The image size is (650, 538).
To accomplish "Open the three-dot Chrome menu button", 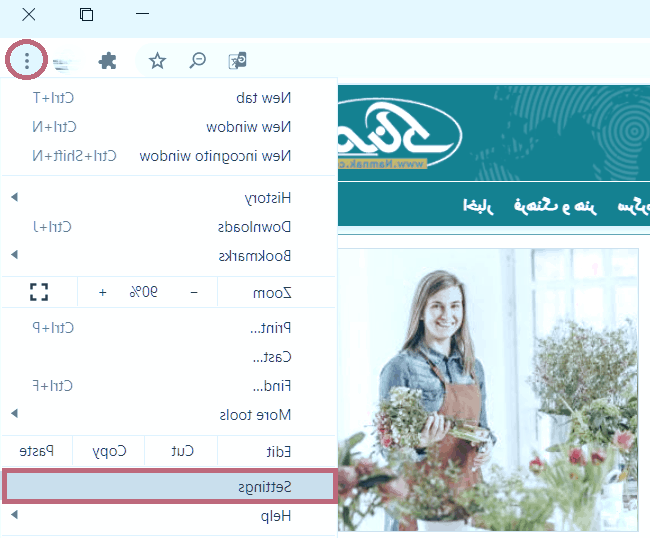I will [x=27, y=61].
